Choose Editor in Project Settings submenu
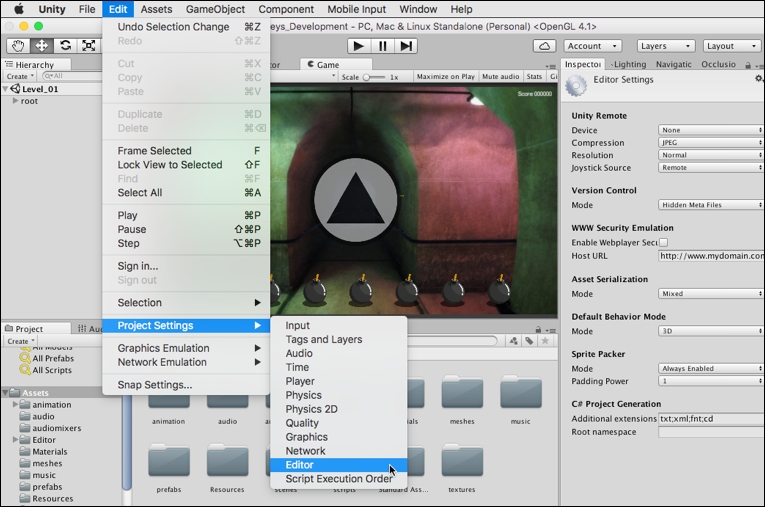This screenshot has height=507, width=765. point(339,465)
